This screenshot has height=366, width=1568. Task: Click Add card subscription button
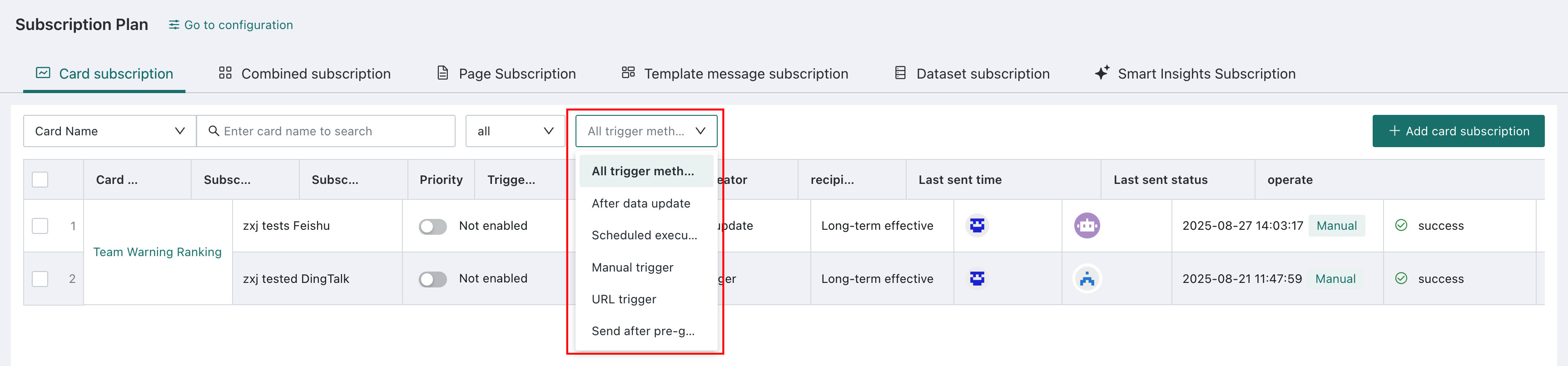click(1458, 131)
